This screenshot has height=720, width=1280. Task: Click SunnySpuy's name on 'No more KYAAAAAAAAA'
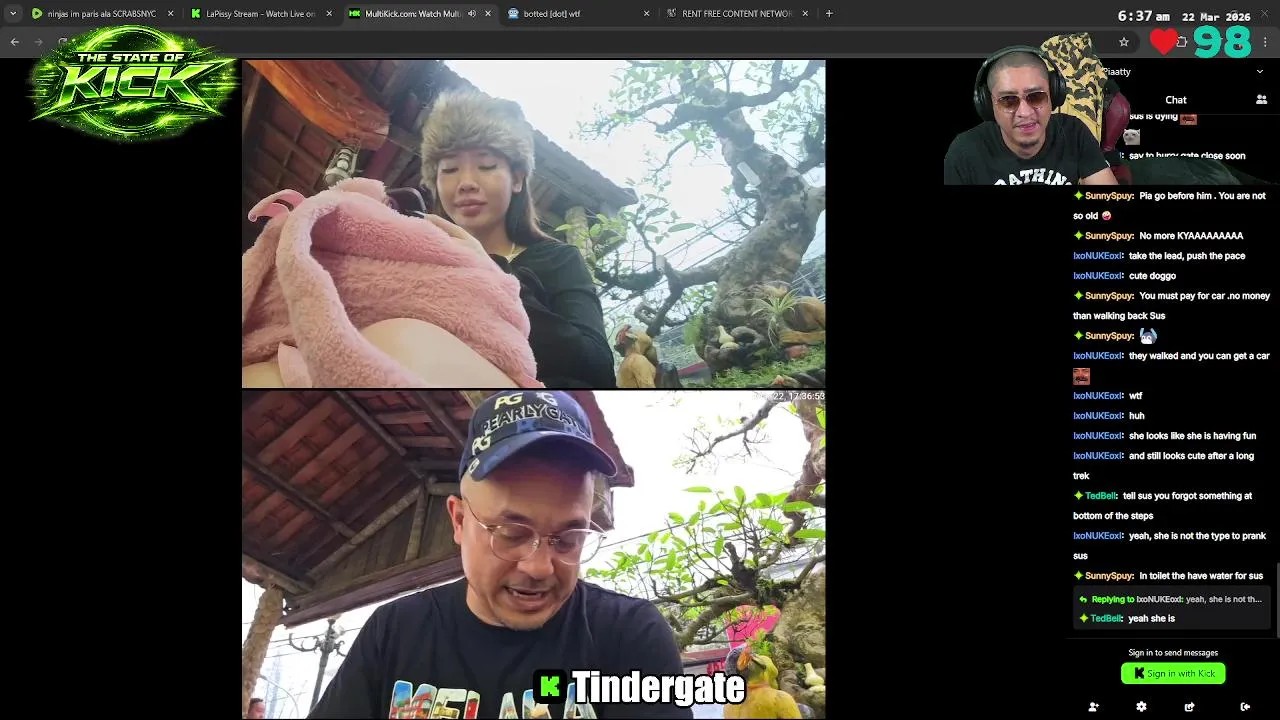coord(1108,236)
